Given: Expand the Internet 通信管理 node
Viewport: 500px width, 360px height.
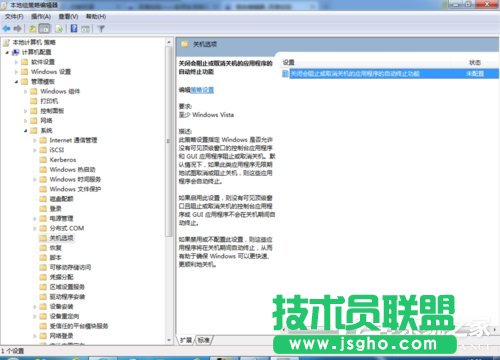Looking at the screenshot, I should (35, 140).
